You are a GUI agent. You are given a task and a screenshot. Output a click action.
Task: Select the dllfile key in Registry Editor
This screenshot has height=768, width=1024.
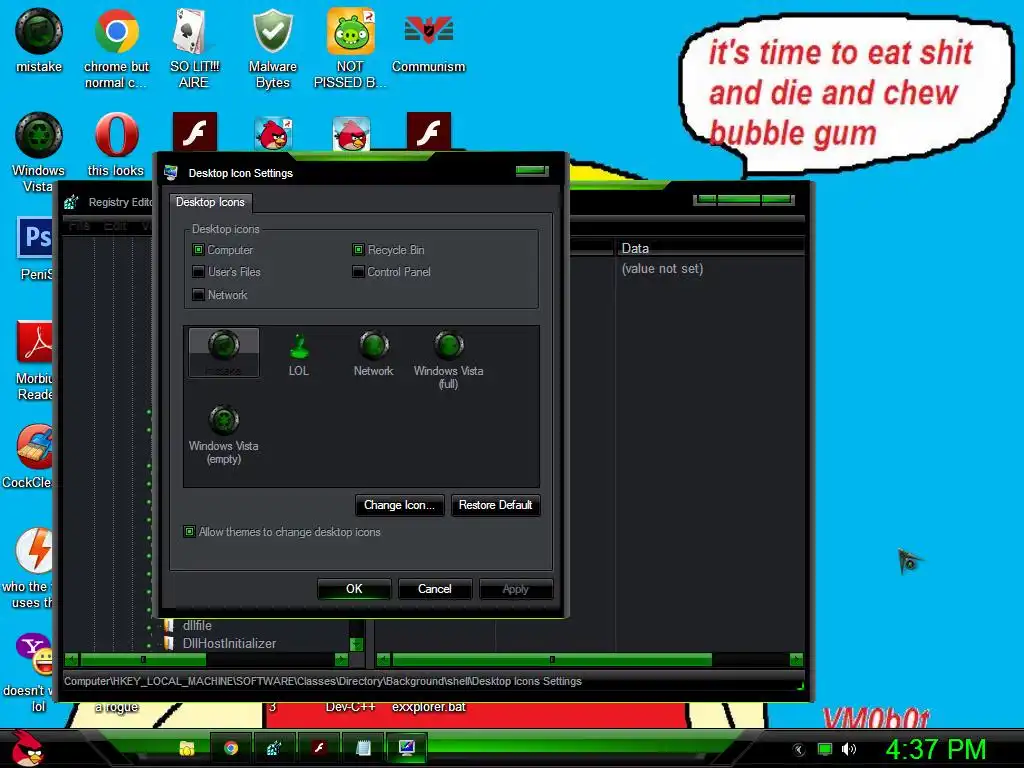pos(197,626)
